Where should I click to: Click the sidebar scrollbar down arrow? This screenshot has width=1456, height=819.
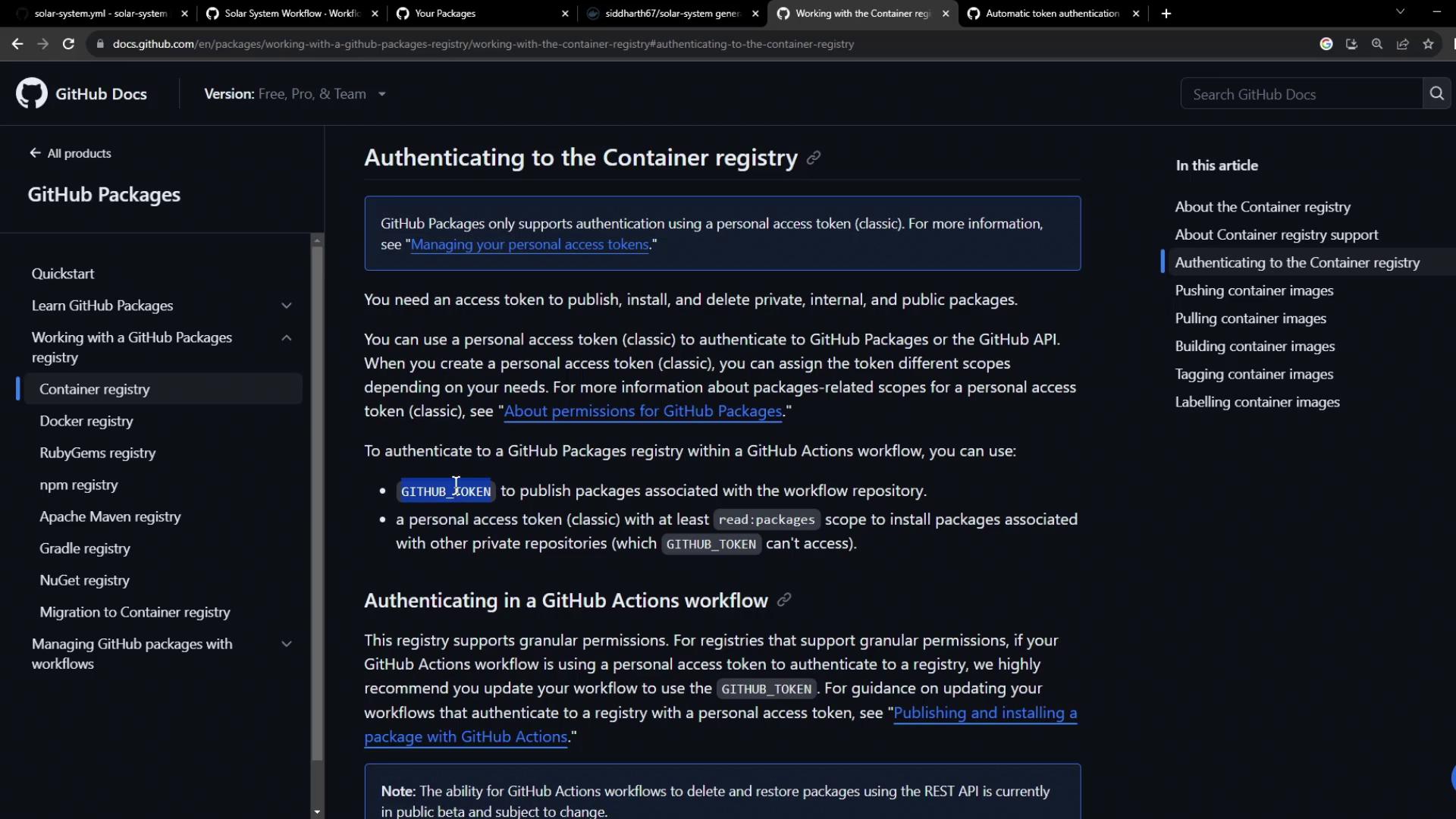317,811
